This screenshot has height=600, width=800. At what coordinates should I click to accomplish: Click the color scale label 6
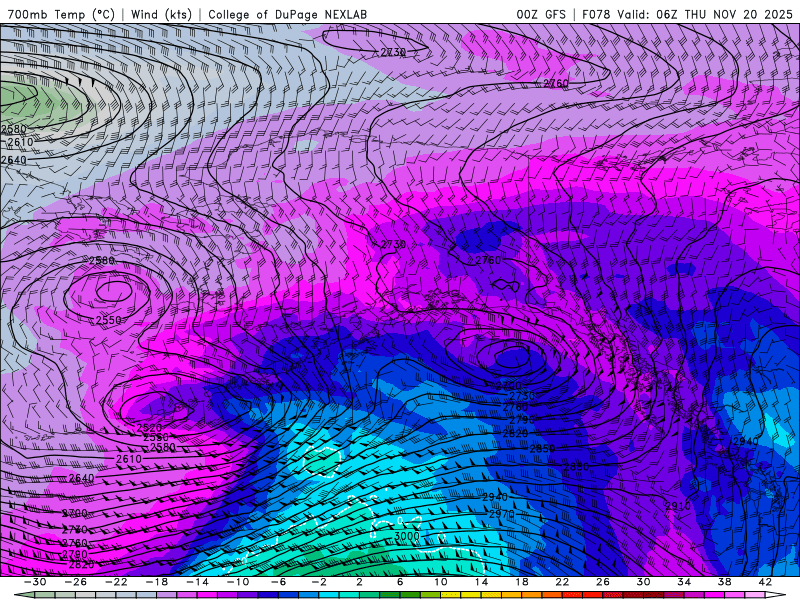coord(400,582)
